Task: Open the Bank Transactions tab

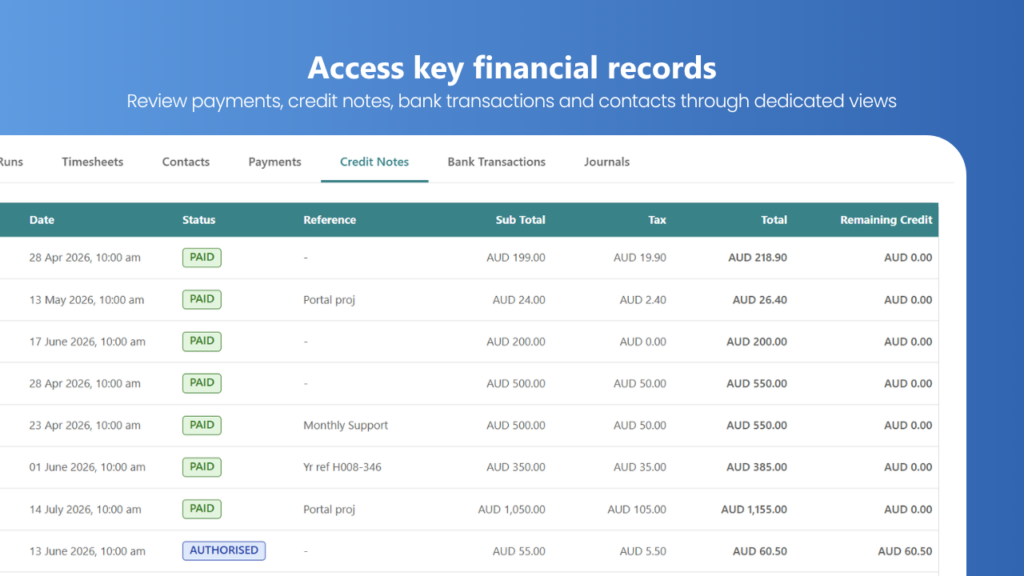Action: pos(496,162)
